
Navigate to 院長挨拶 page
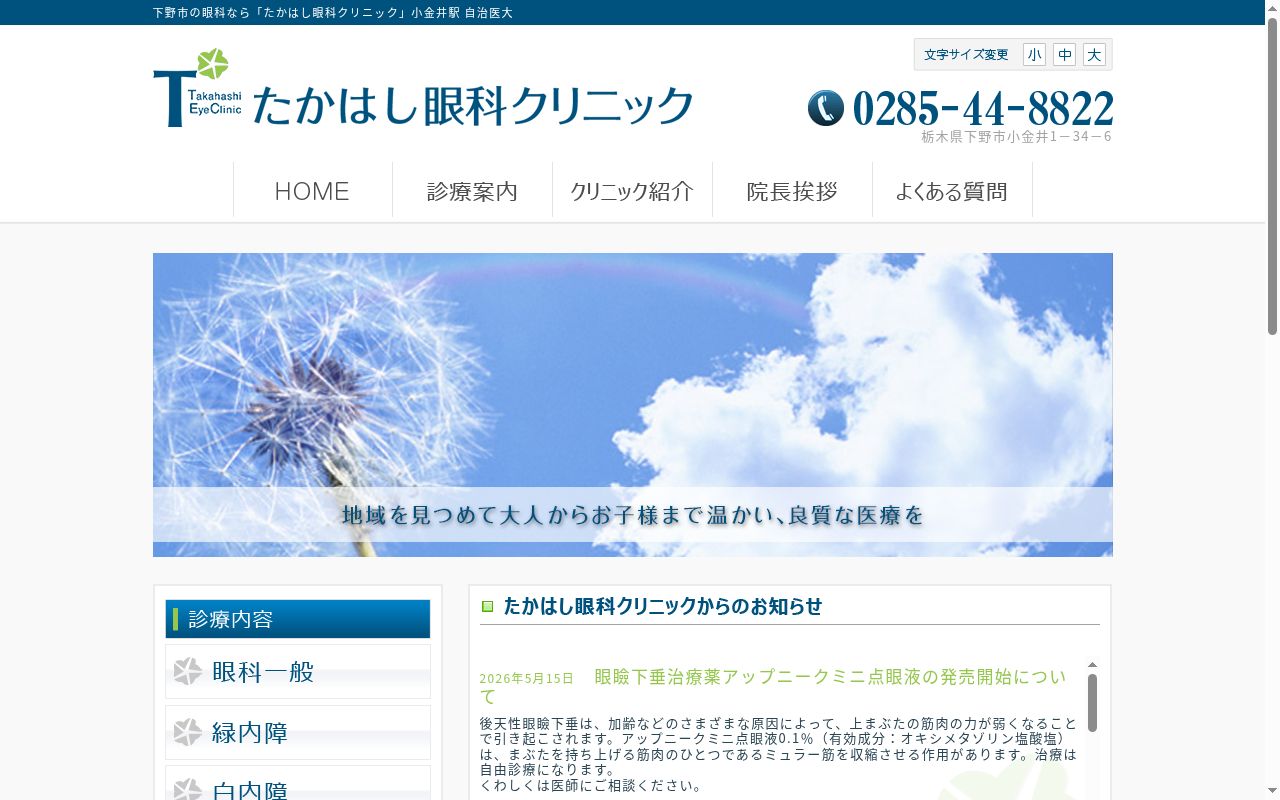tap(792, 190)
